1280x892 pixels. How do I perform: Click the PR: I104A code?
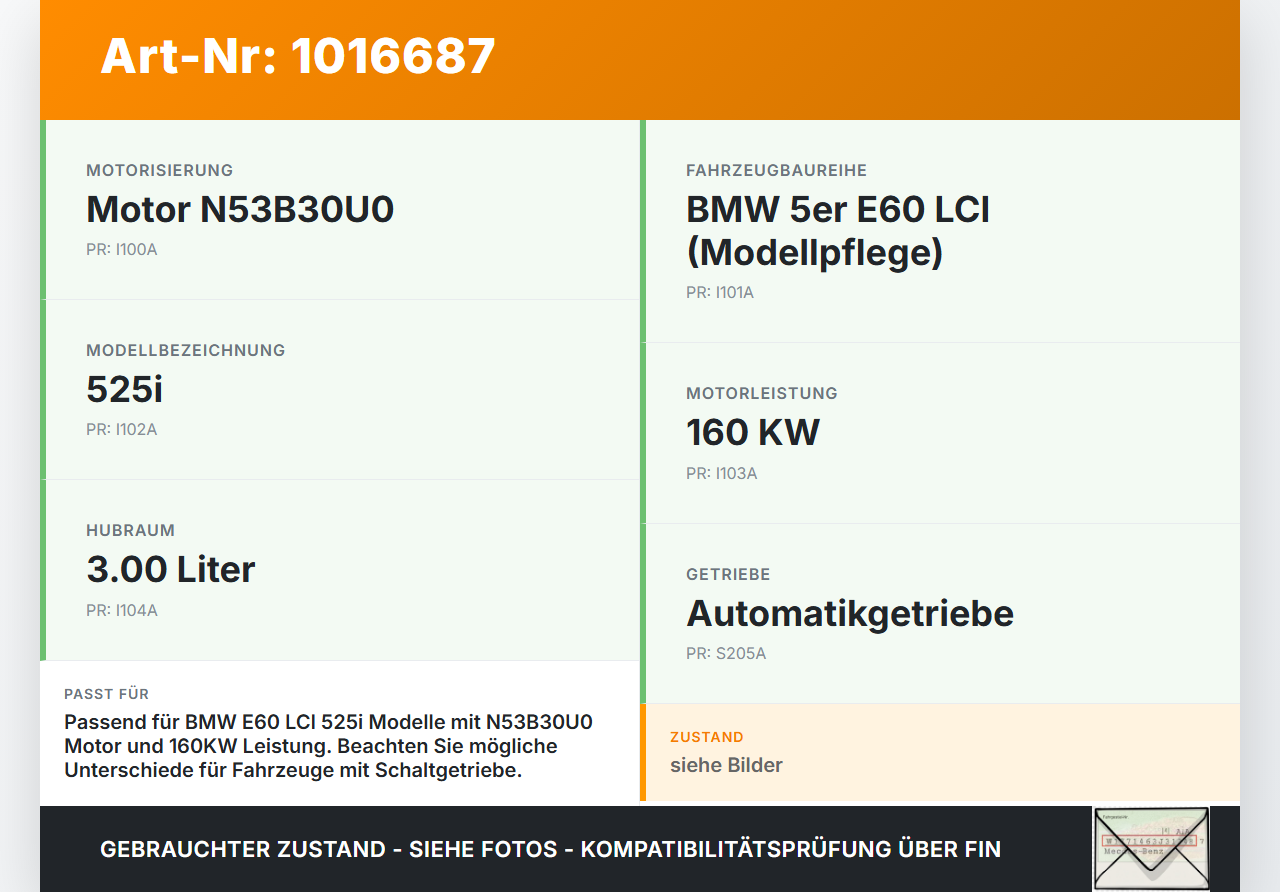coord(122,611)
